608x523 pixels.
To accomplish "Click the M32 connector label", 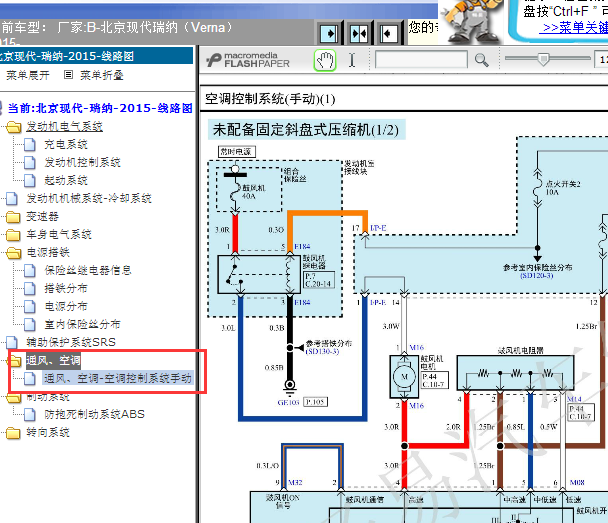I will [x=295, y=482].
